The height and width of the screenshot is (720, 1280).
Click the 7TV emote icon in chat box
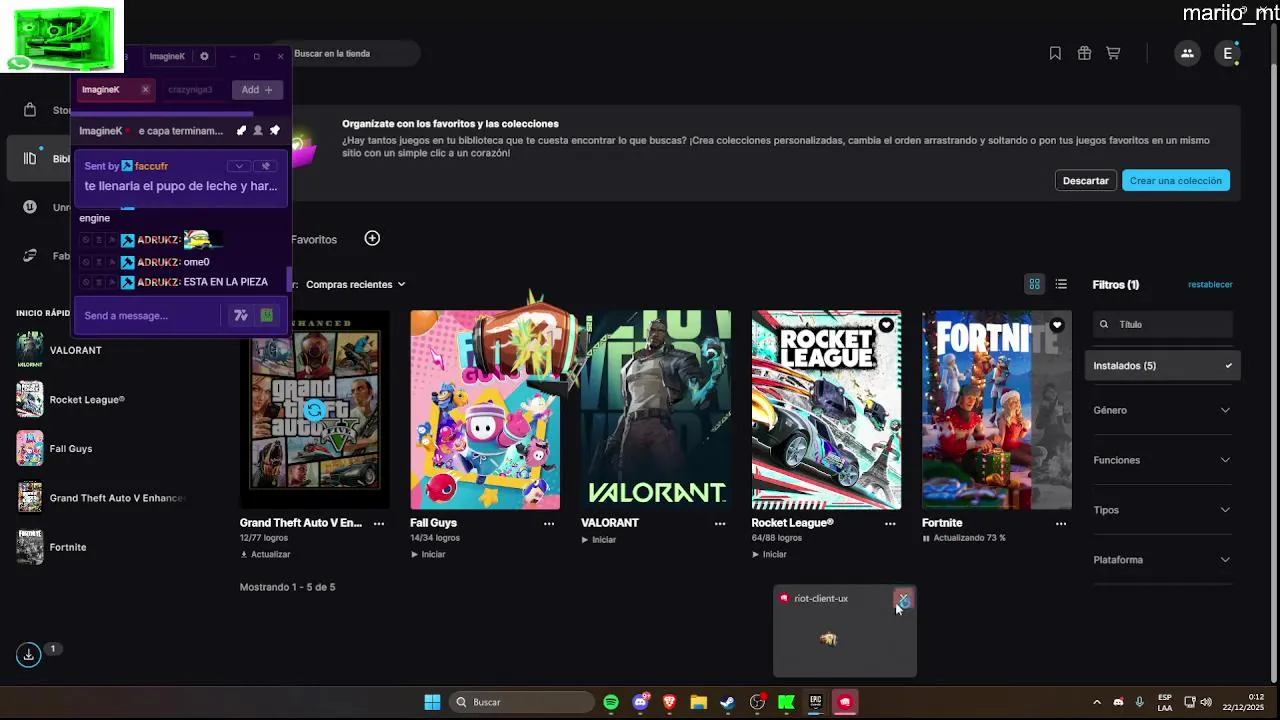(240, 315)
